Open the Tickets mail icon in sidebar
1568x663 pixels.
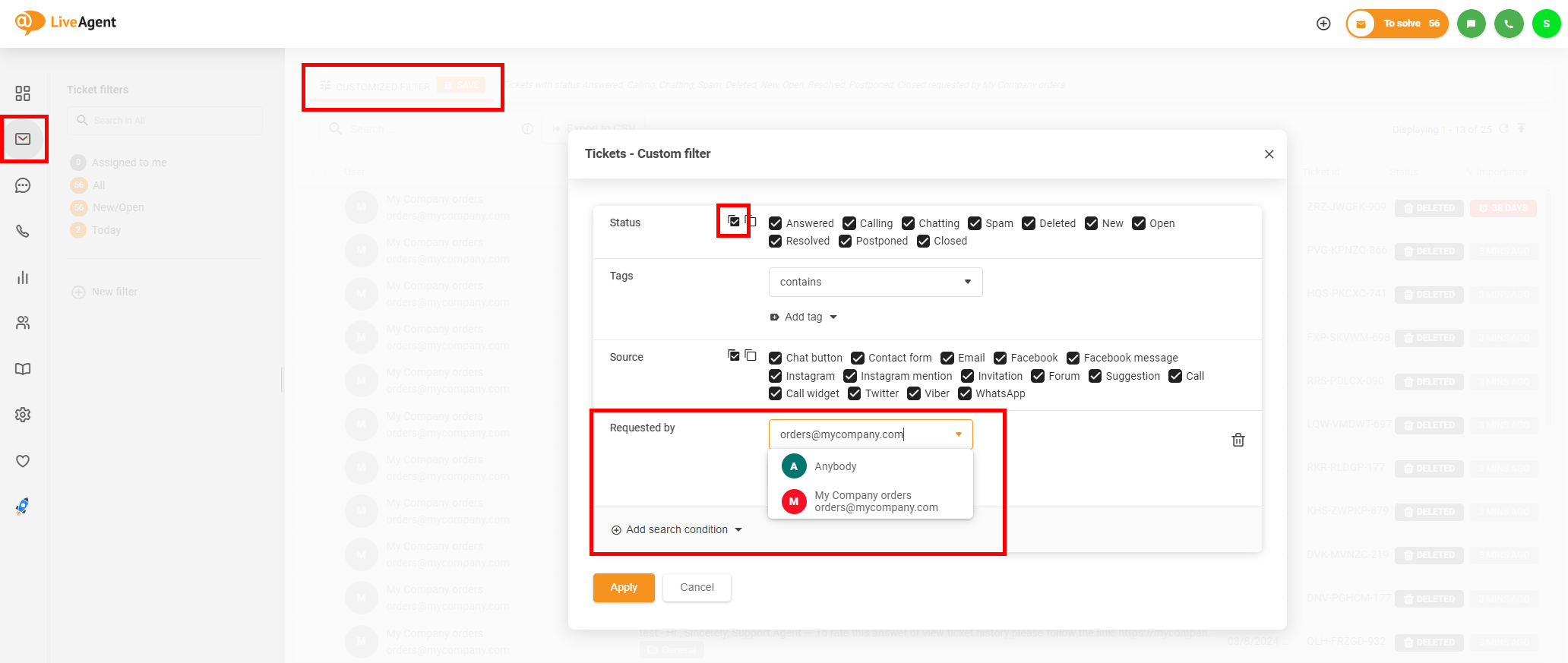(23, 139)
